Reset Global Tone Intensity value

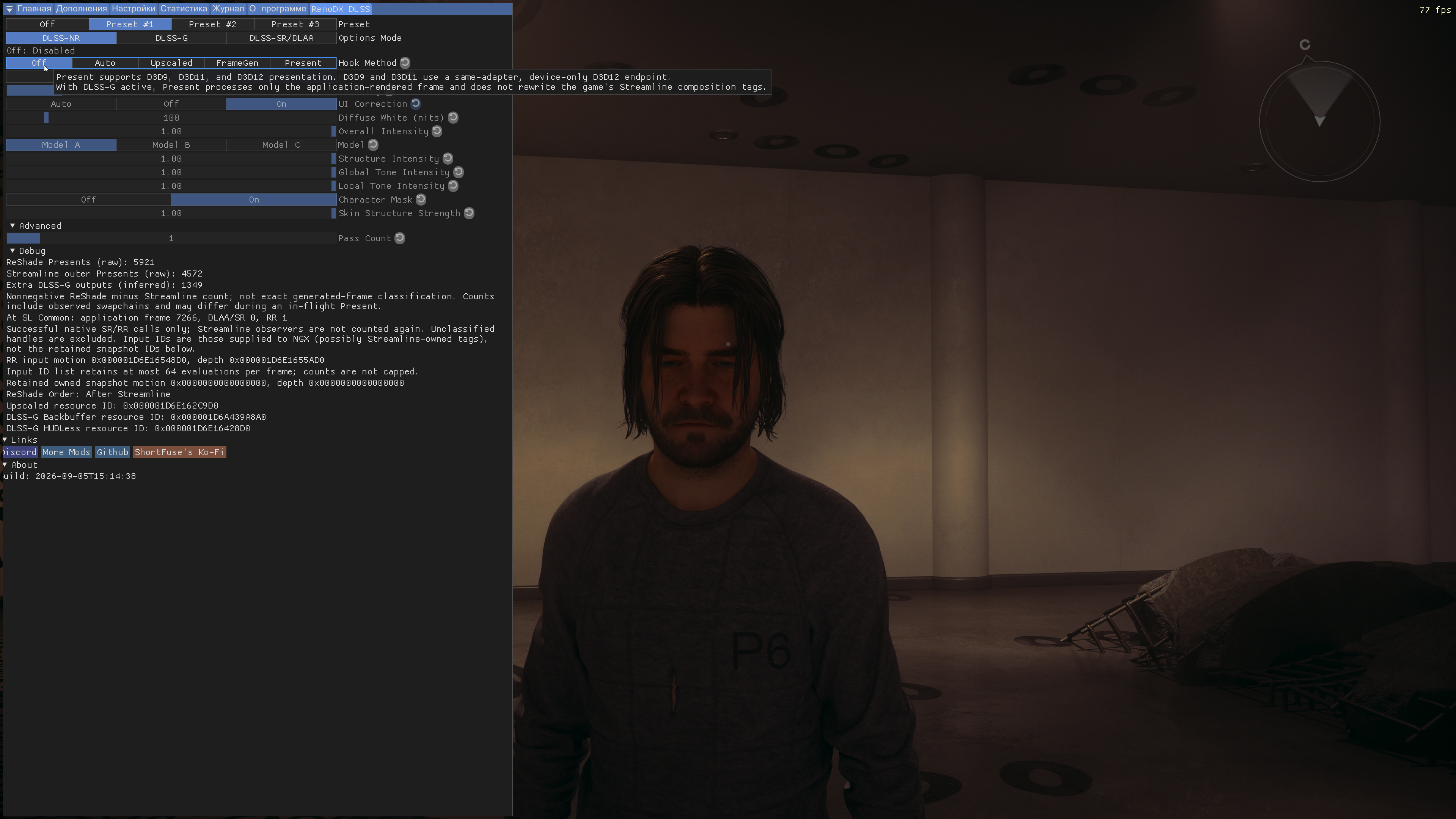tap(459, 172)
